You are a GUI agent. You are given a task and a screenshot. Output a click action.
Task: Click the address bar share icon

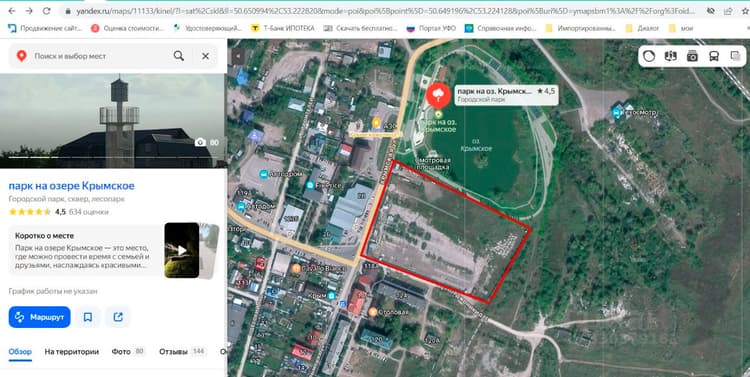(728, 11)
